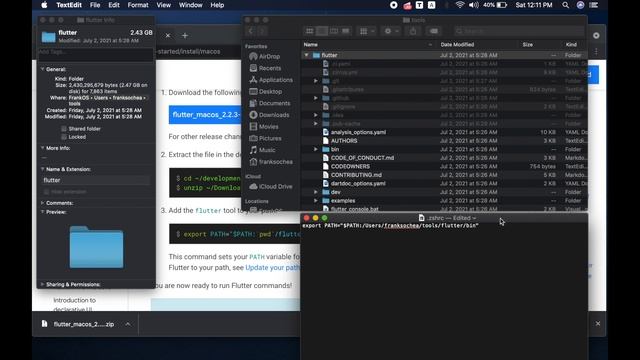Open download item options chevron

(128, 324)
